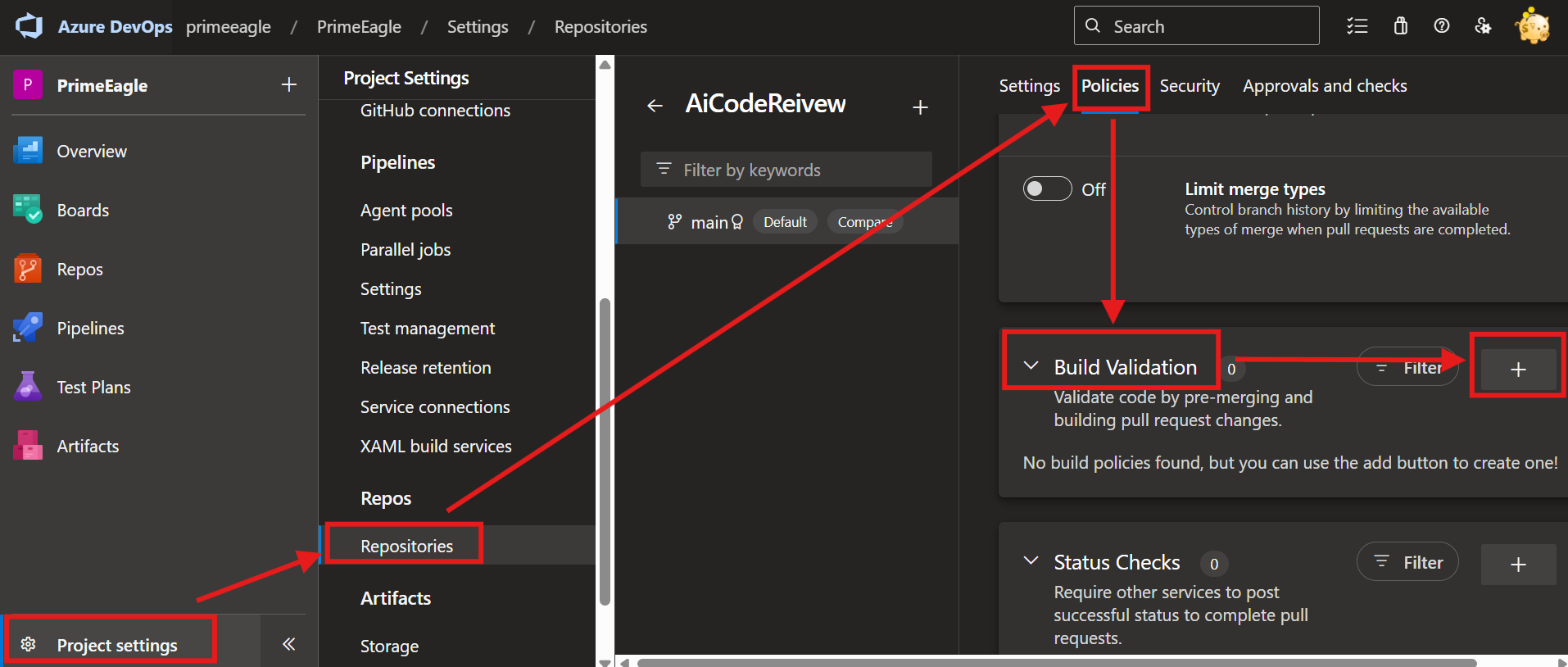This screenshot has height=667, width=1568.
Task: Open Pipelines Settings entry
Action: [x=391, y=289]
